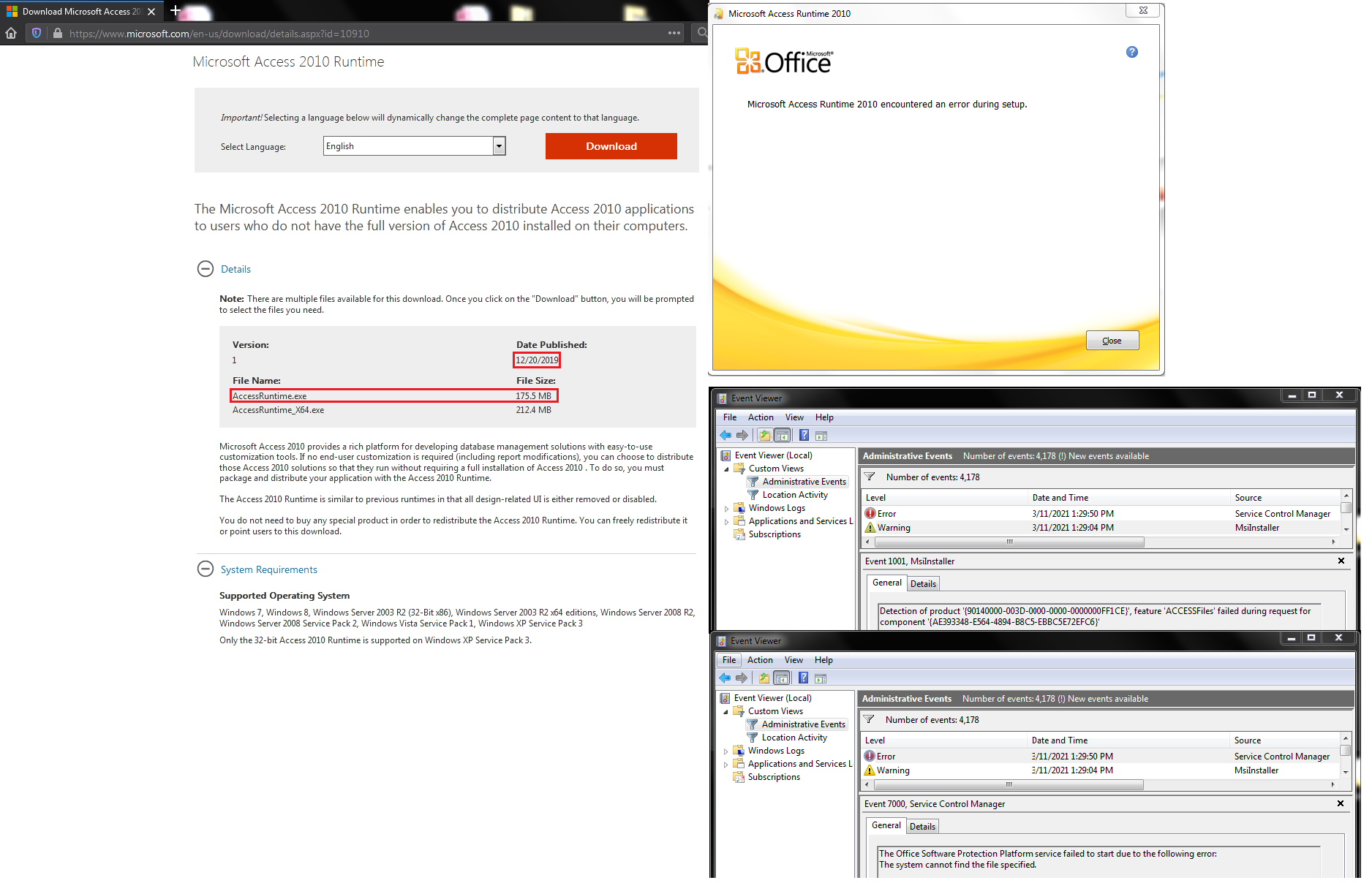Click Up One Level in Event 1001 window
This screenshot has width=1372, height=883.
point(764,436)
